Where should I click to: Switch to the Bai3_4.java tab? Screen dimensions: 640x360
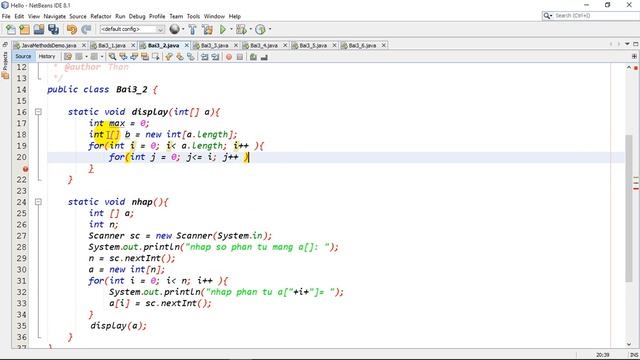[264, 45]
